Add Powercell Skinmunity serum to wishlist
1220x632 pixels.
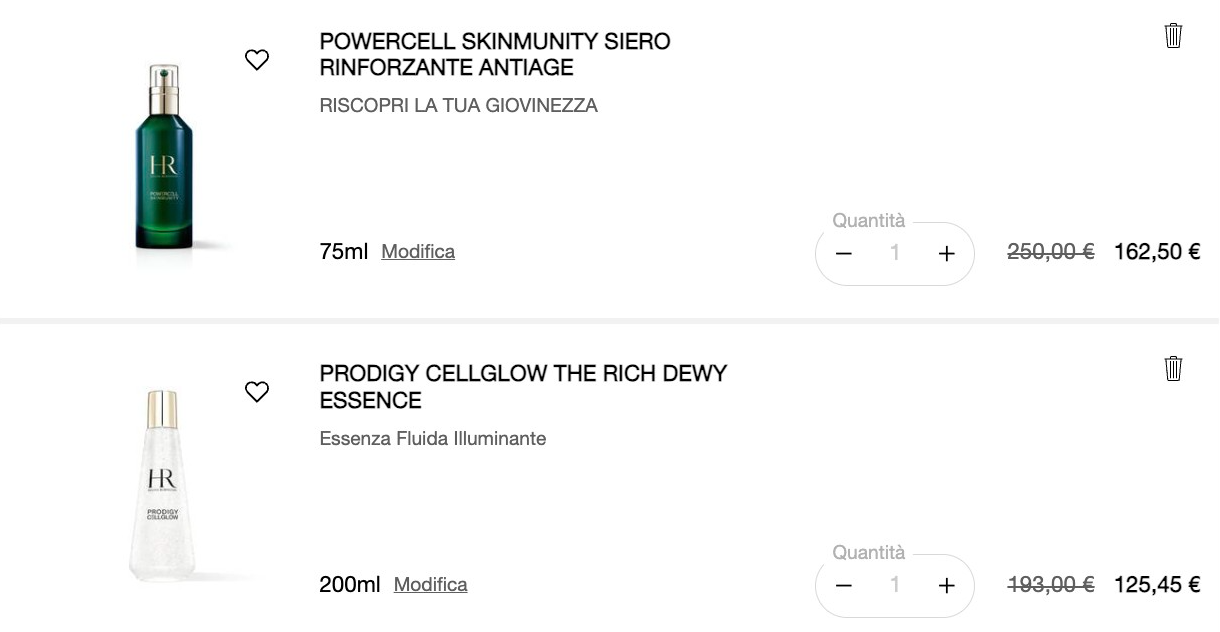click(257, 60)
